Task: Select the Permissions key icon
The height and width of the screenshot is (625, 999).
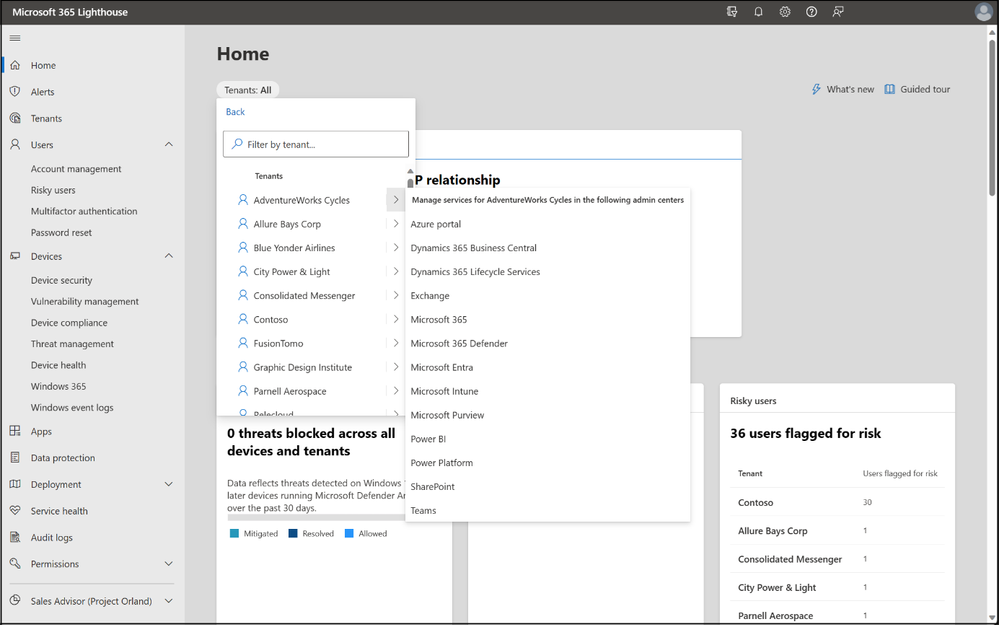Action: 15,564
